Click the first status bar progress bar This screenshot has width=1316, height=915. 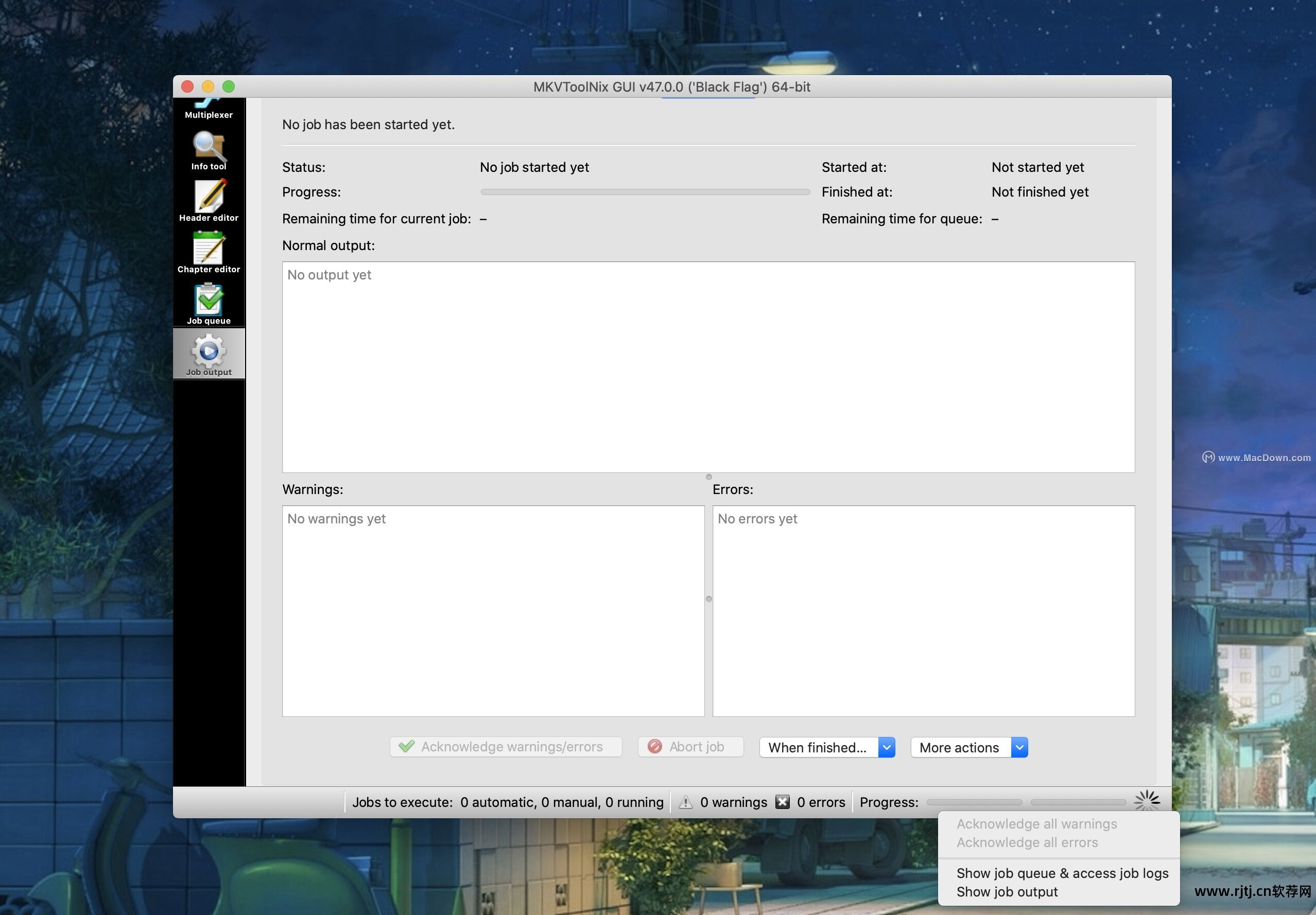click(975, 802)
